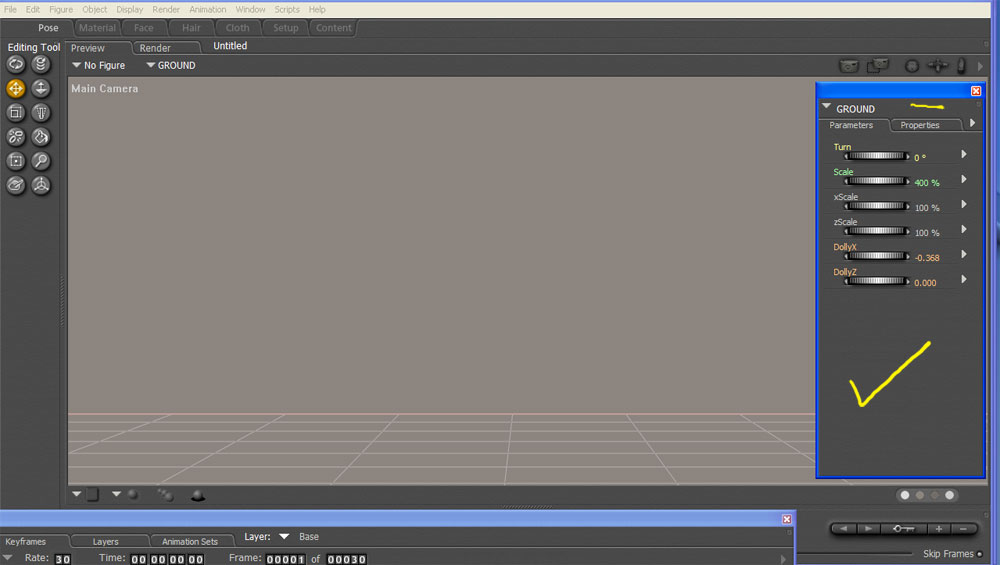Pick the Taper editing tool
The image size is (1000, 565).
pyautogui.click(x=41, y=113)
